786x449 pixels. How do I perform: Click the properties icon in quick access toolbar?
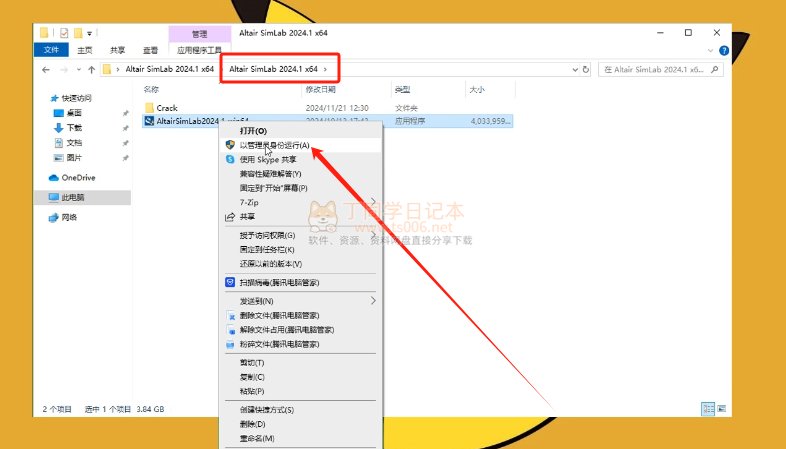(x=64, y=33)
